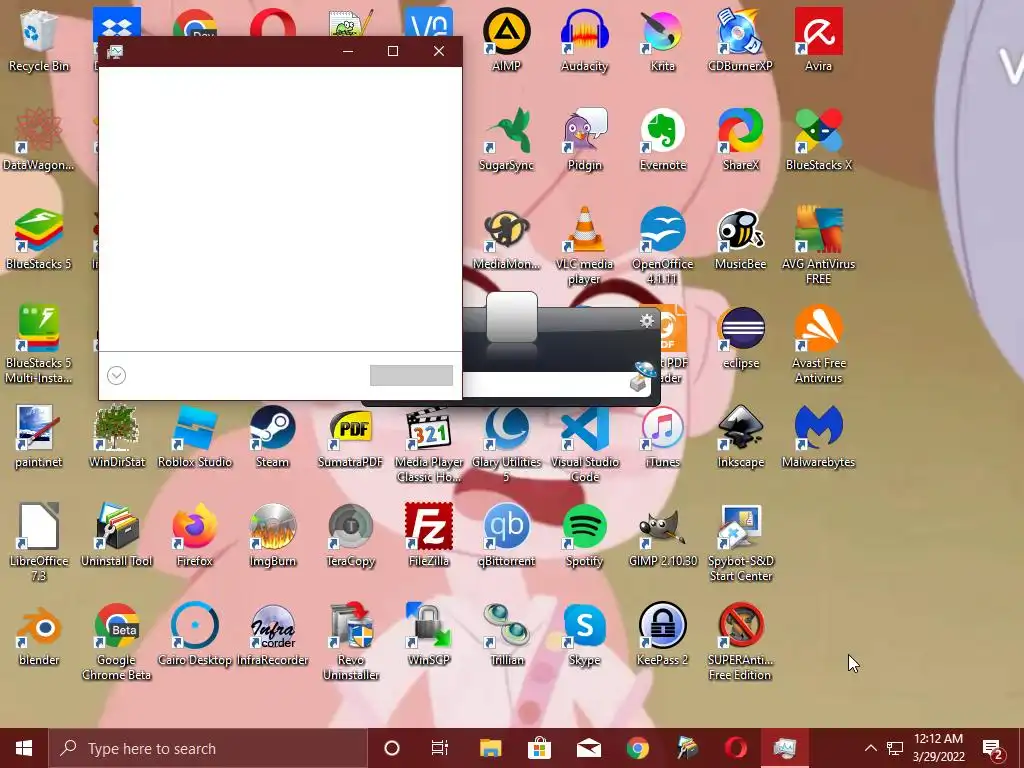Image resolution: width=1024 pixels, height=768 pixels.
Task: Maximize the blank application window
Action: click(x=392, y=51)
